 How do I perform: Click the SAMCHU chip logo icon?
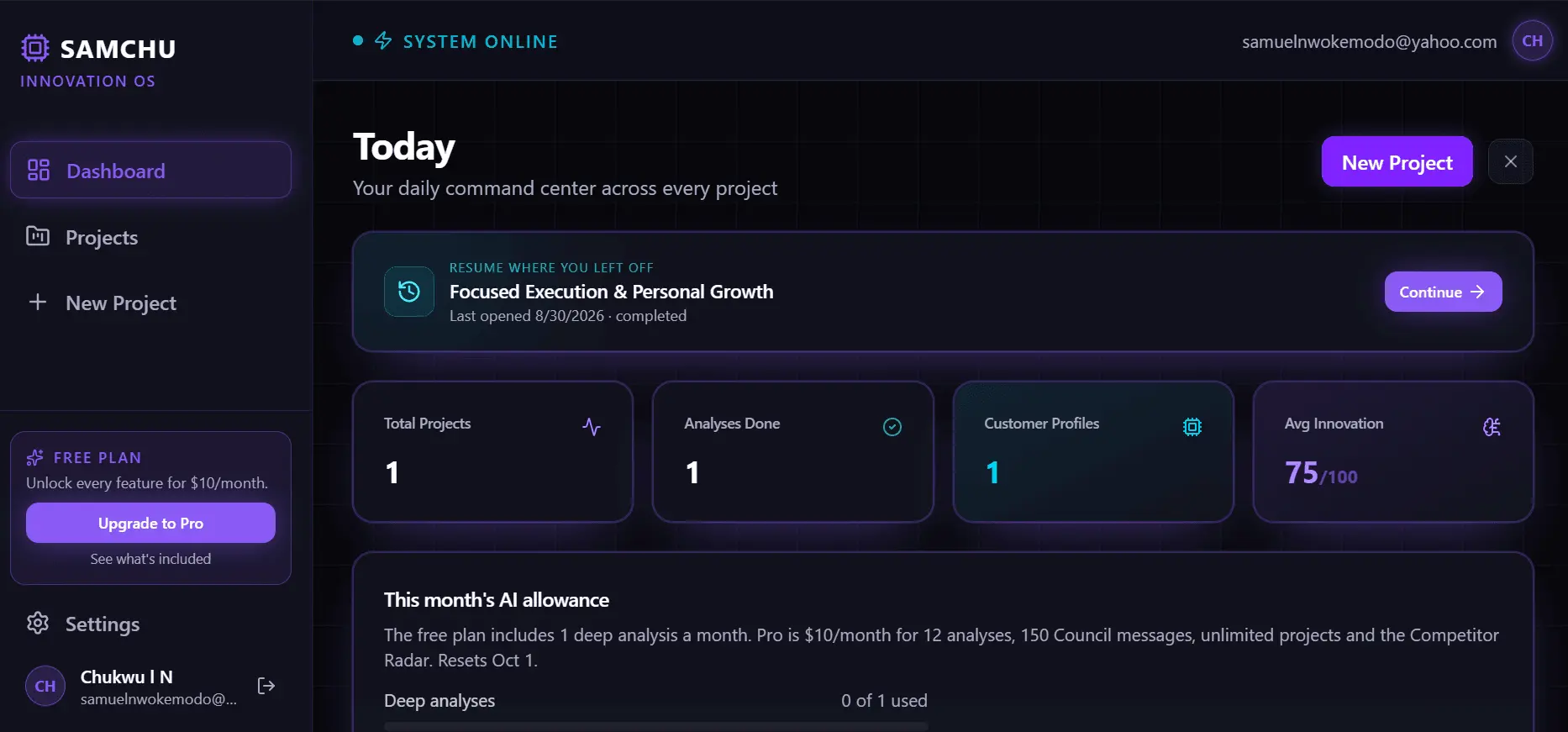coord(34,48)
